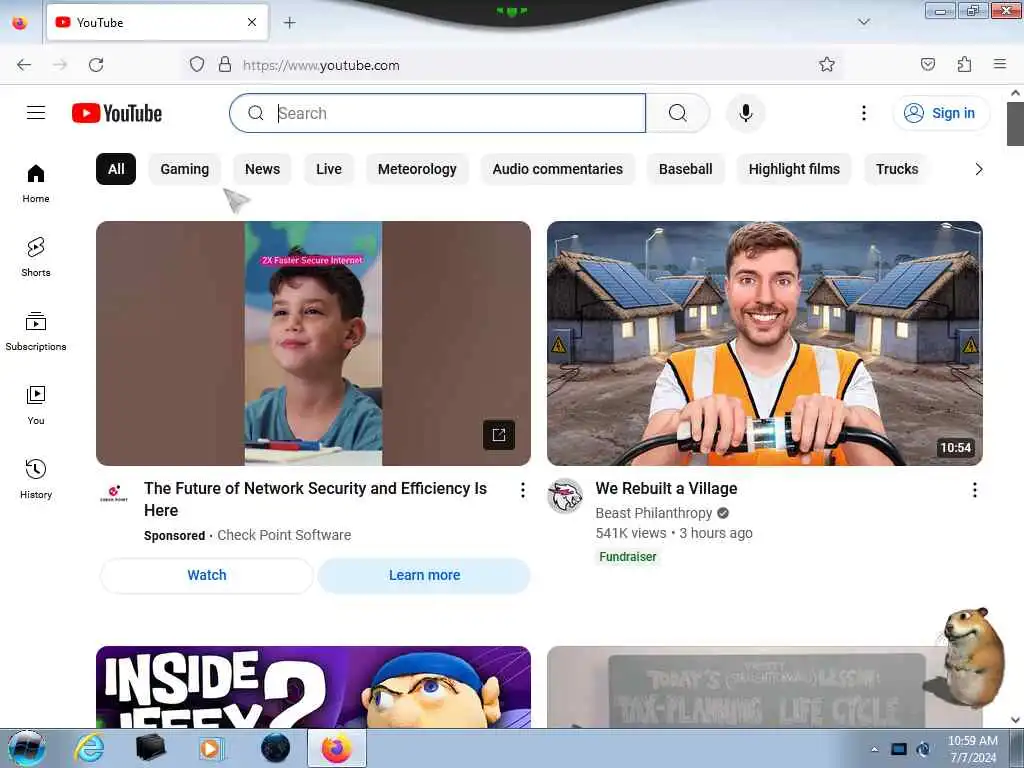Select the Live filter chip

(x=328, y=169)
